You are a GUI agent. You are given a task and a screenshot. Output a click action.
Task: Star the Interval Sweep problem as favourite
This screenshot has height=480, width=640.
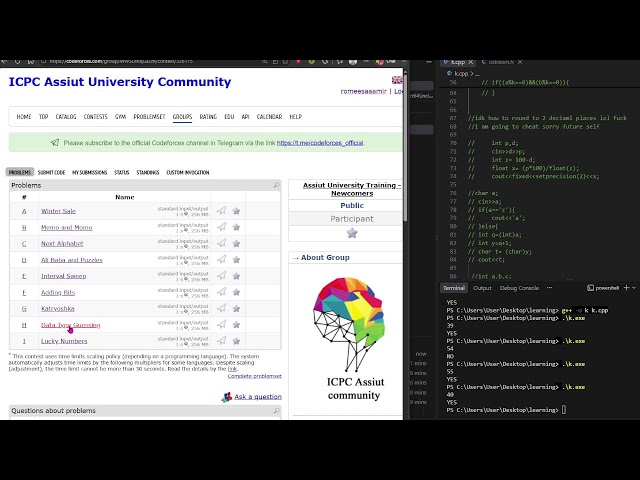coord(236,276)
